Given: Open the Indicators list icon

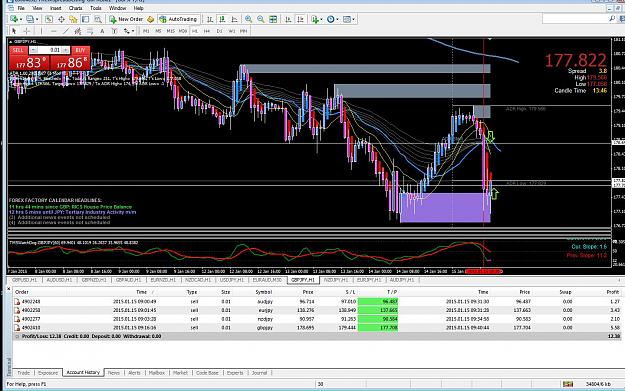Looking at the screenshot, I should (x=315, y=19).
